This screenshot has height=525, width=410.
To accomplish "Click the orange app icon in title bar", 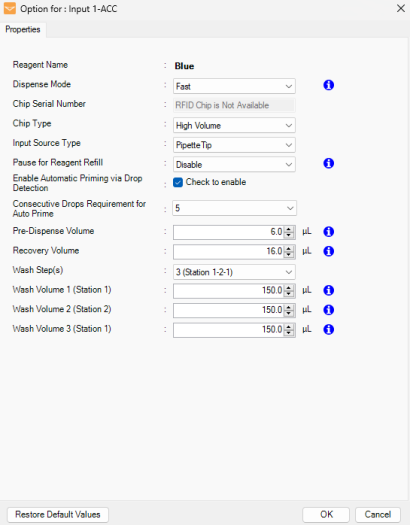I will (10, 8).
